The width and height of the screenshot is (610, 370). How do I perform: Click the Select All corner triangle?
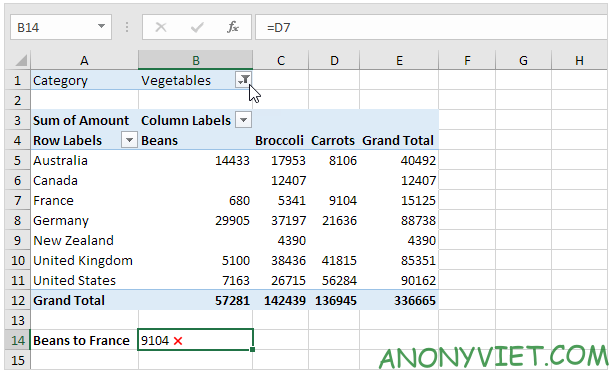20,60
